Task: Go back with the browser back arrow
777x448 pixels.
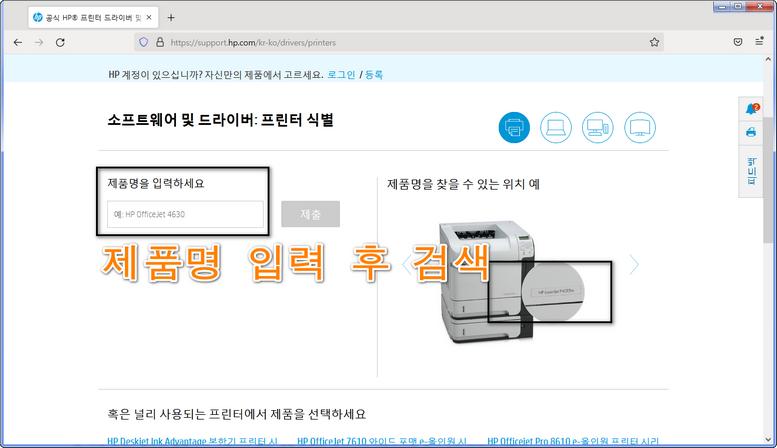Action: click(x=18, y=43)
